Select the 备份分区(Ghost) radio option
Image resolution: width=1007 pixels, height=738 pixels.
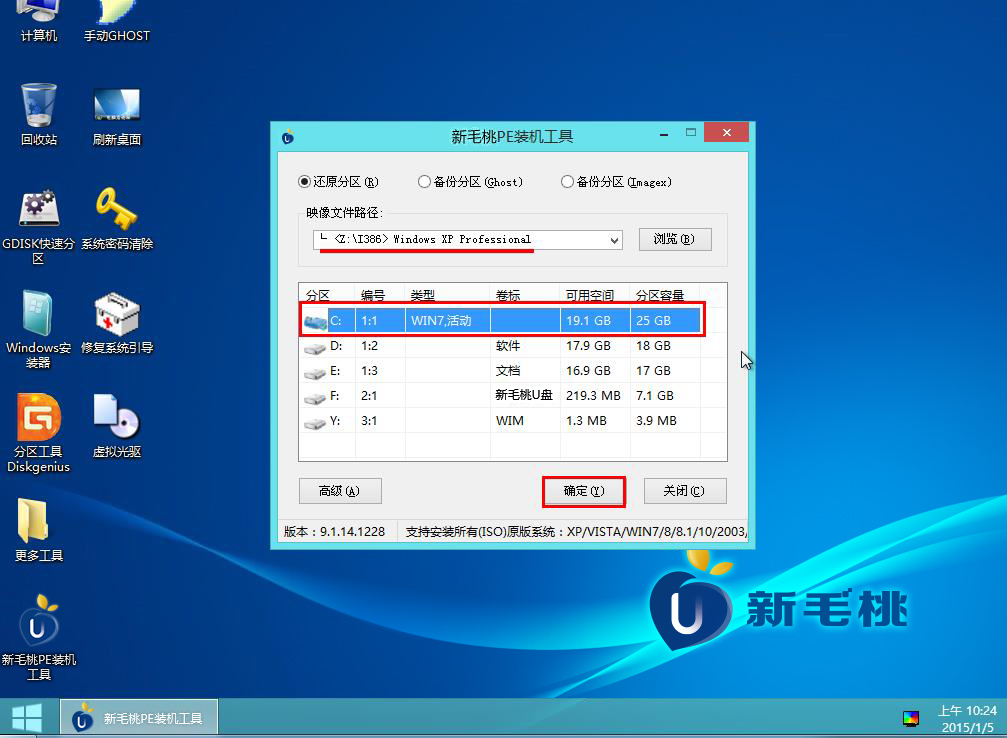[471, 182]
